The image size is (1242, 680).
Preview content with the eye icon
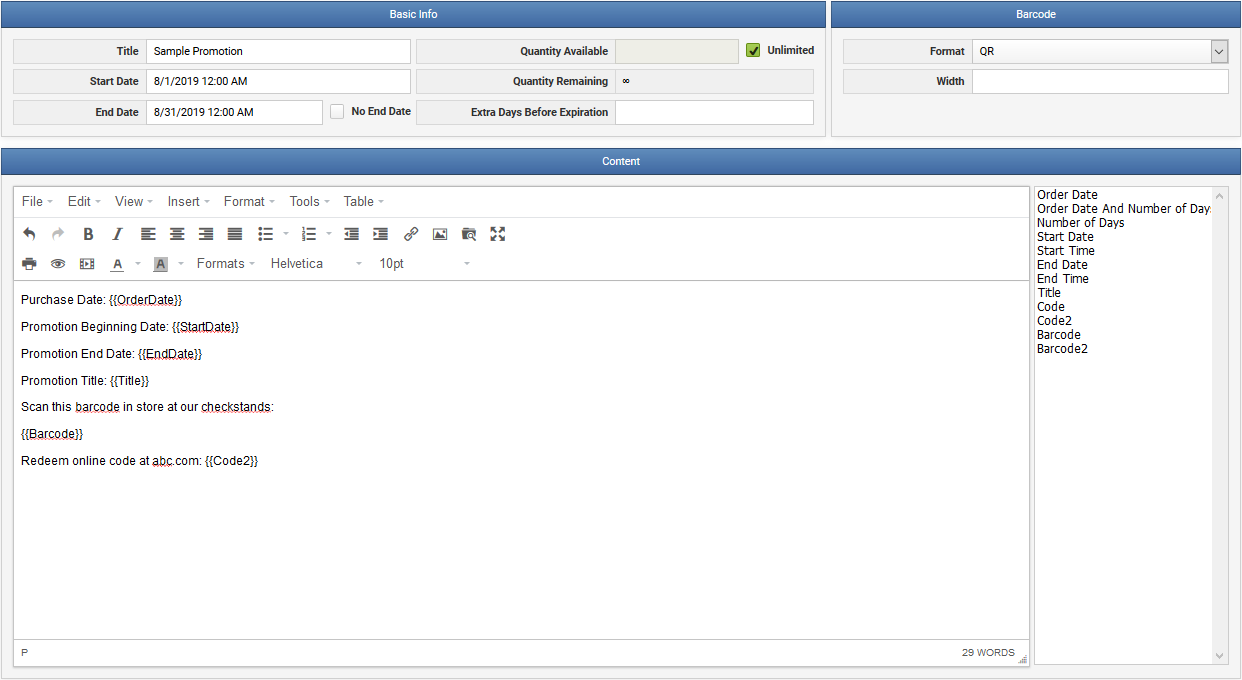(x=58, y=264)
